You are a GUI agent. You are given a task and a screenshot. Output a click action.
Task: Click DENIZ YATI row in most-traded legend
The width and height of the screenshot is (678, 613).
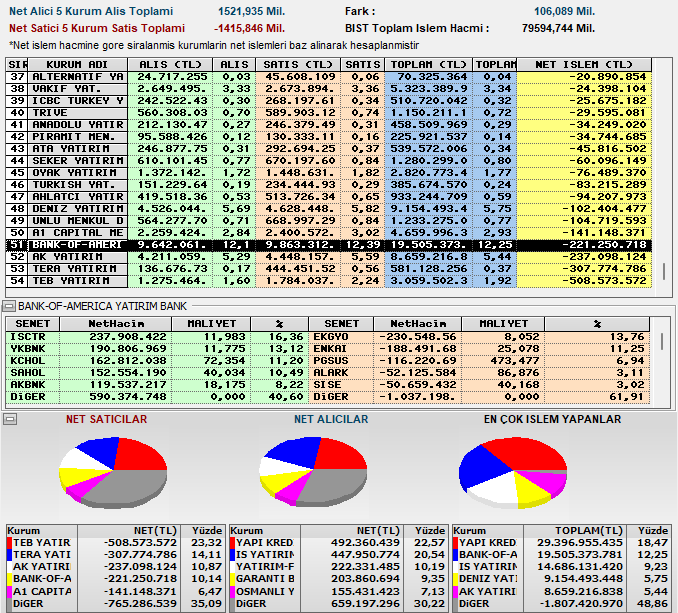click(x=561, y=579)
